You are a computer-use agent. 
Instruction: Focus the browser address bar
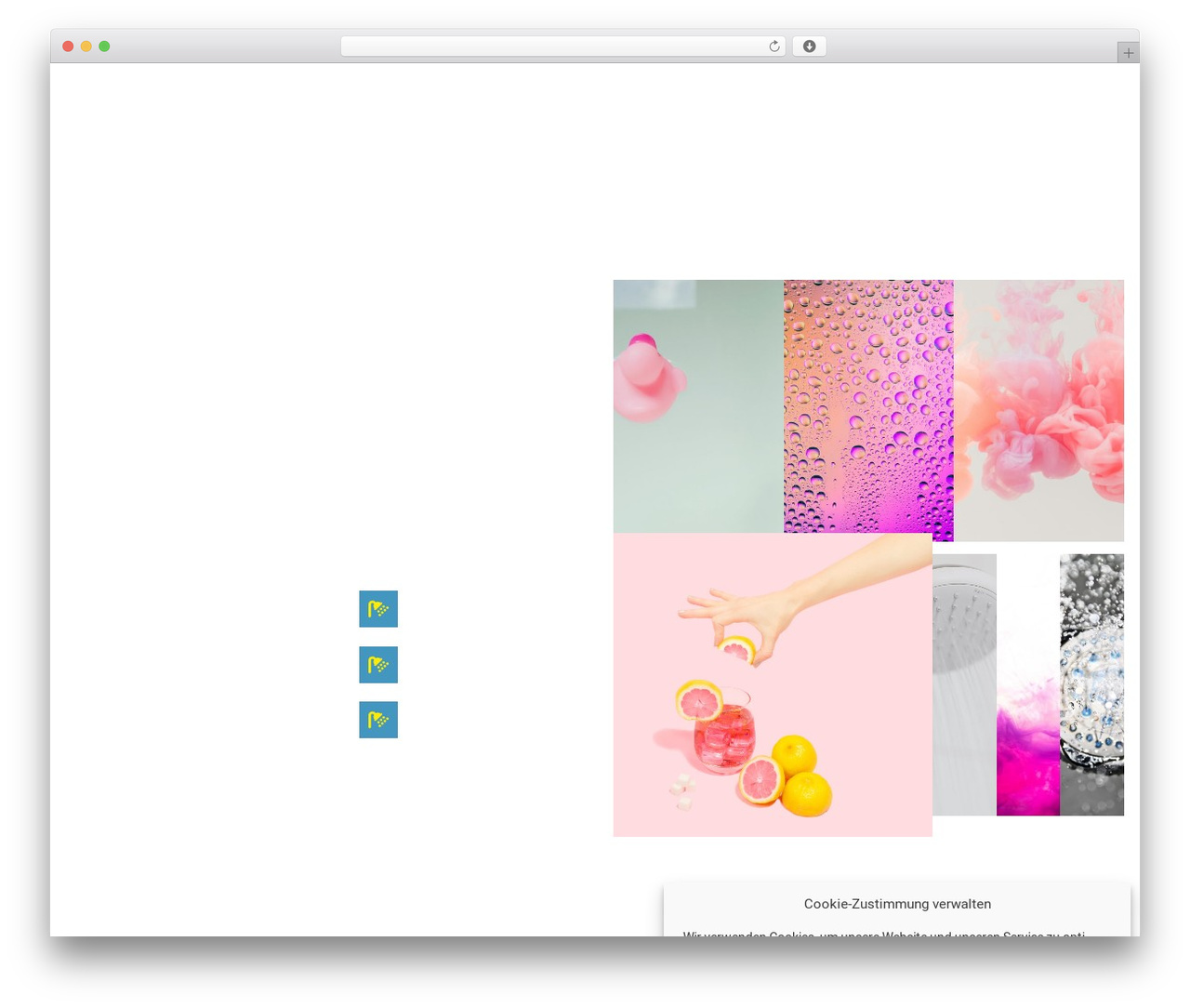tap(562, 46)
